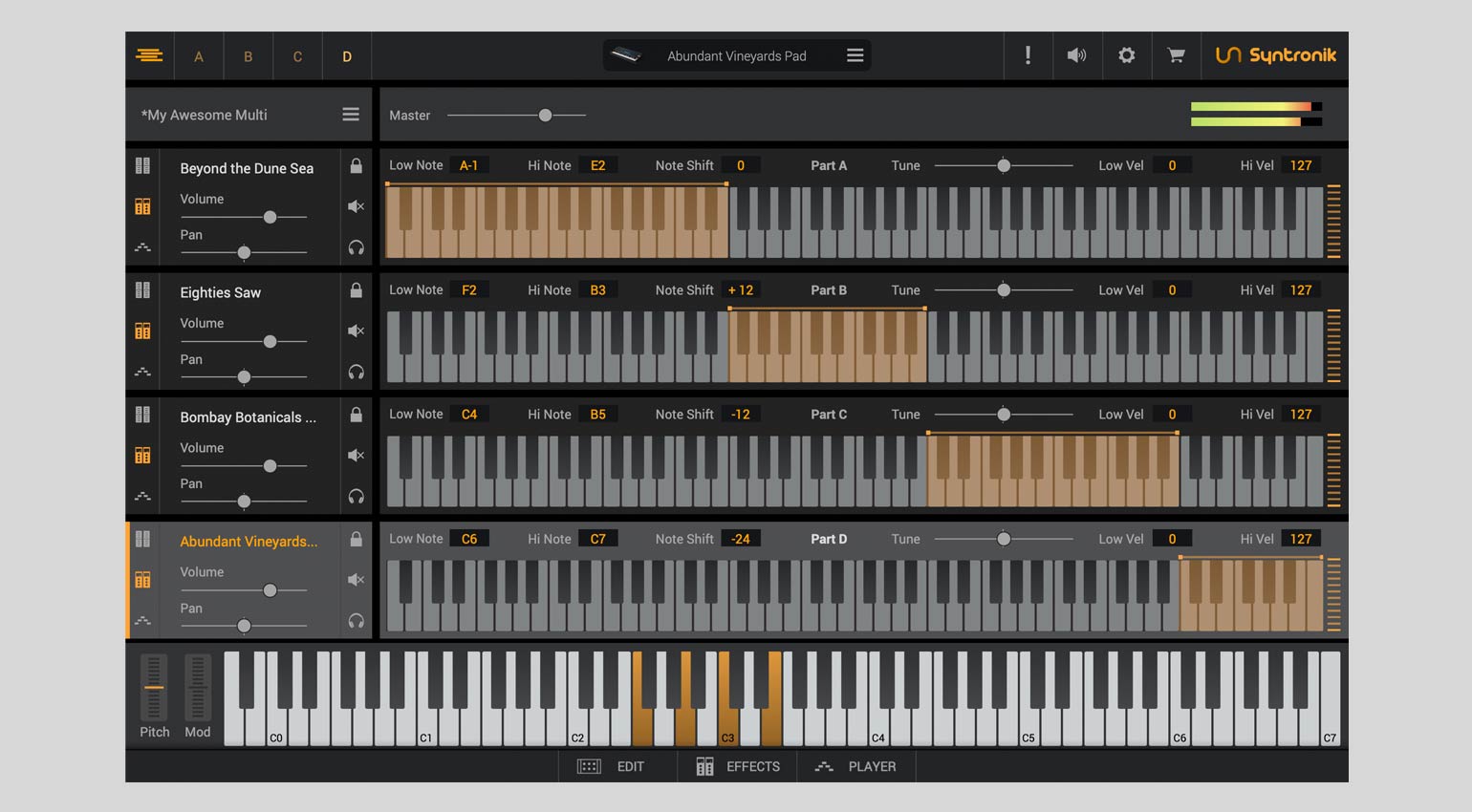Click Part B Hi Note field B3

tap(597, 289)
